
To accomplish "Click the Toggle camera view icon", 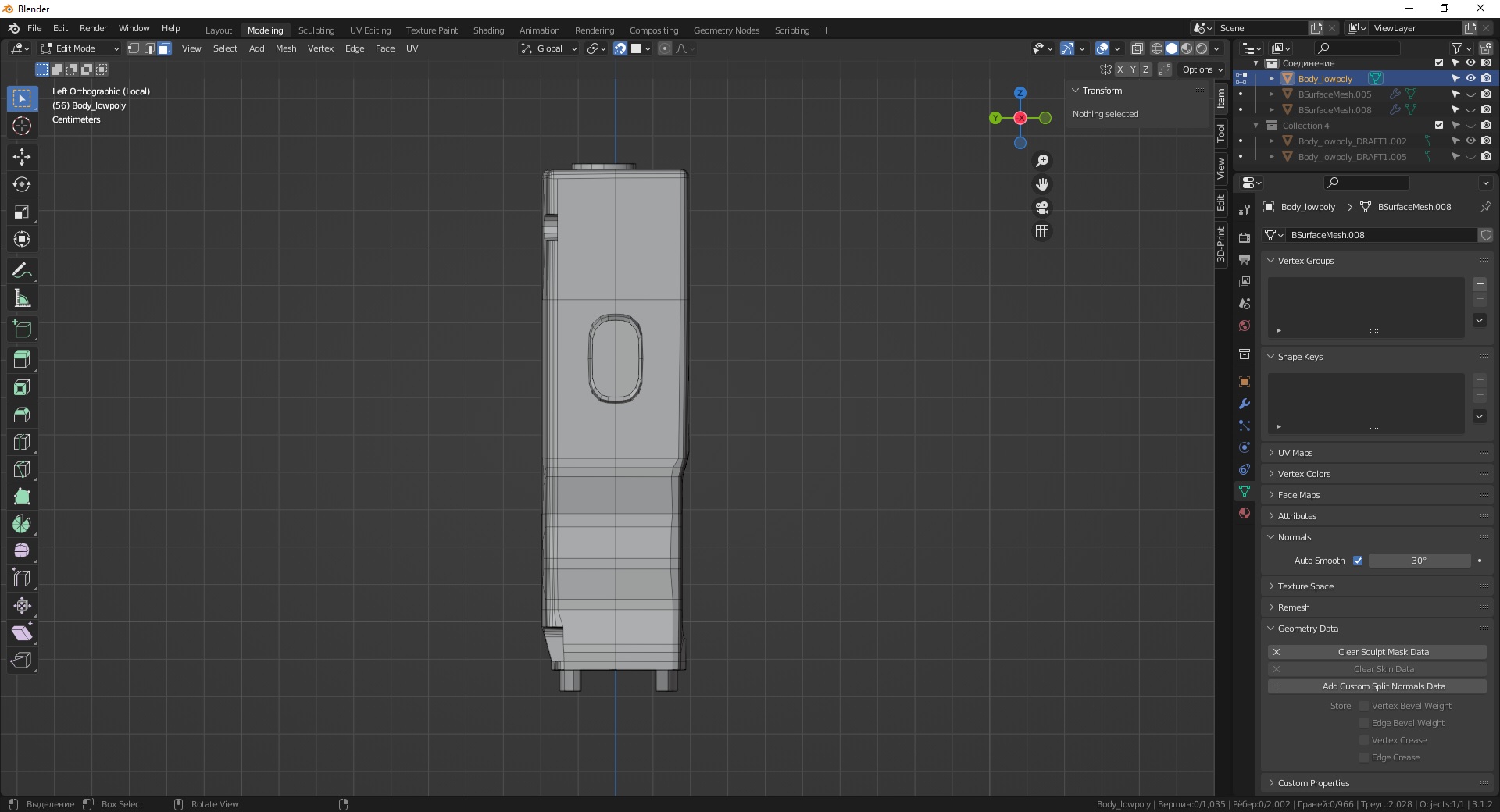I will (1042, 208).
